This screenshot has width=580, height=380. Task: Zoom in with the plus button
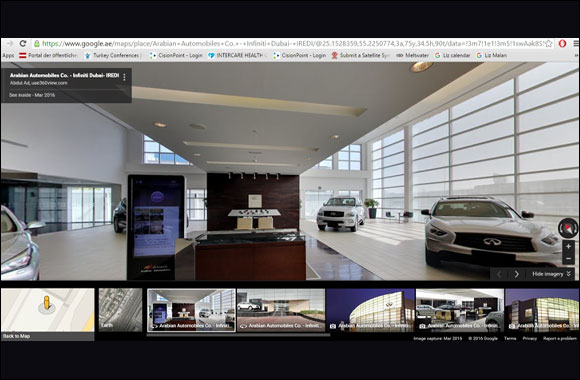(x=568, y=246)
